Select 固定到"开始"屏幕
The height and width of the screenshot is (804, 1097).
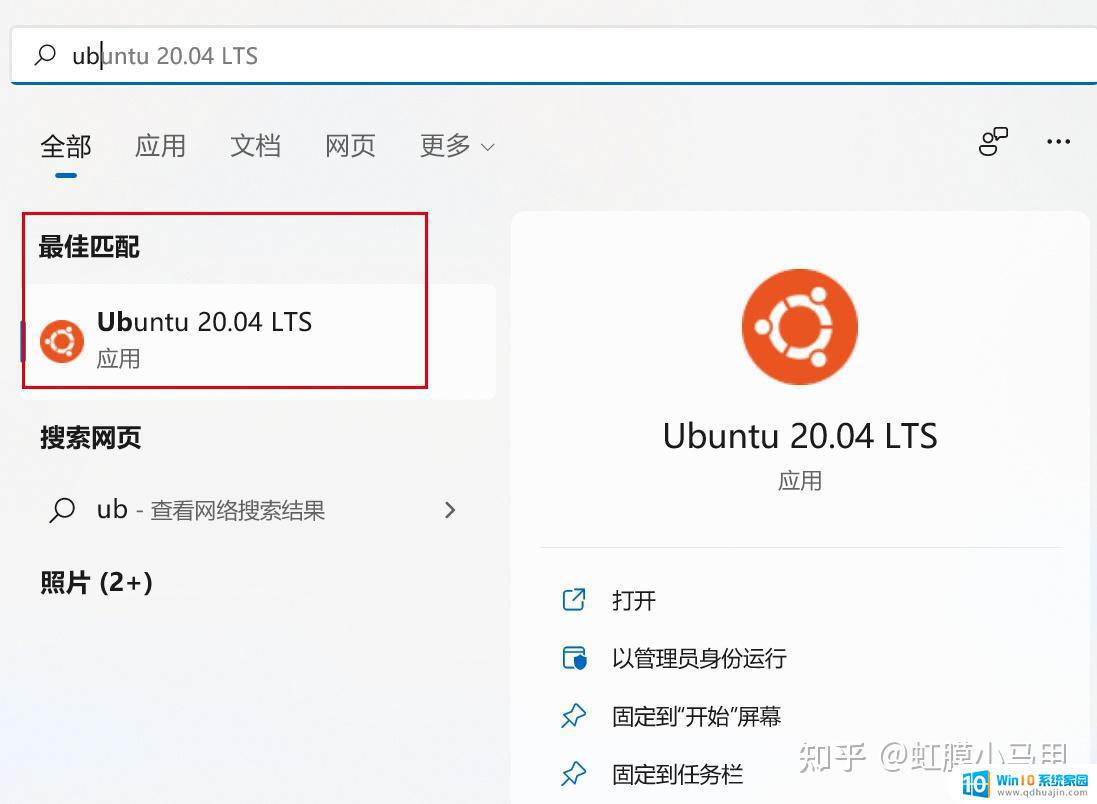coord(696,716)
